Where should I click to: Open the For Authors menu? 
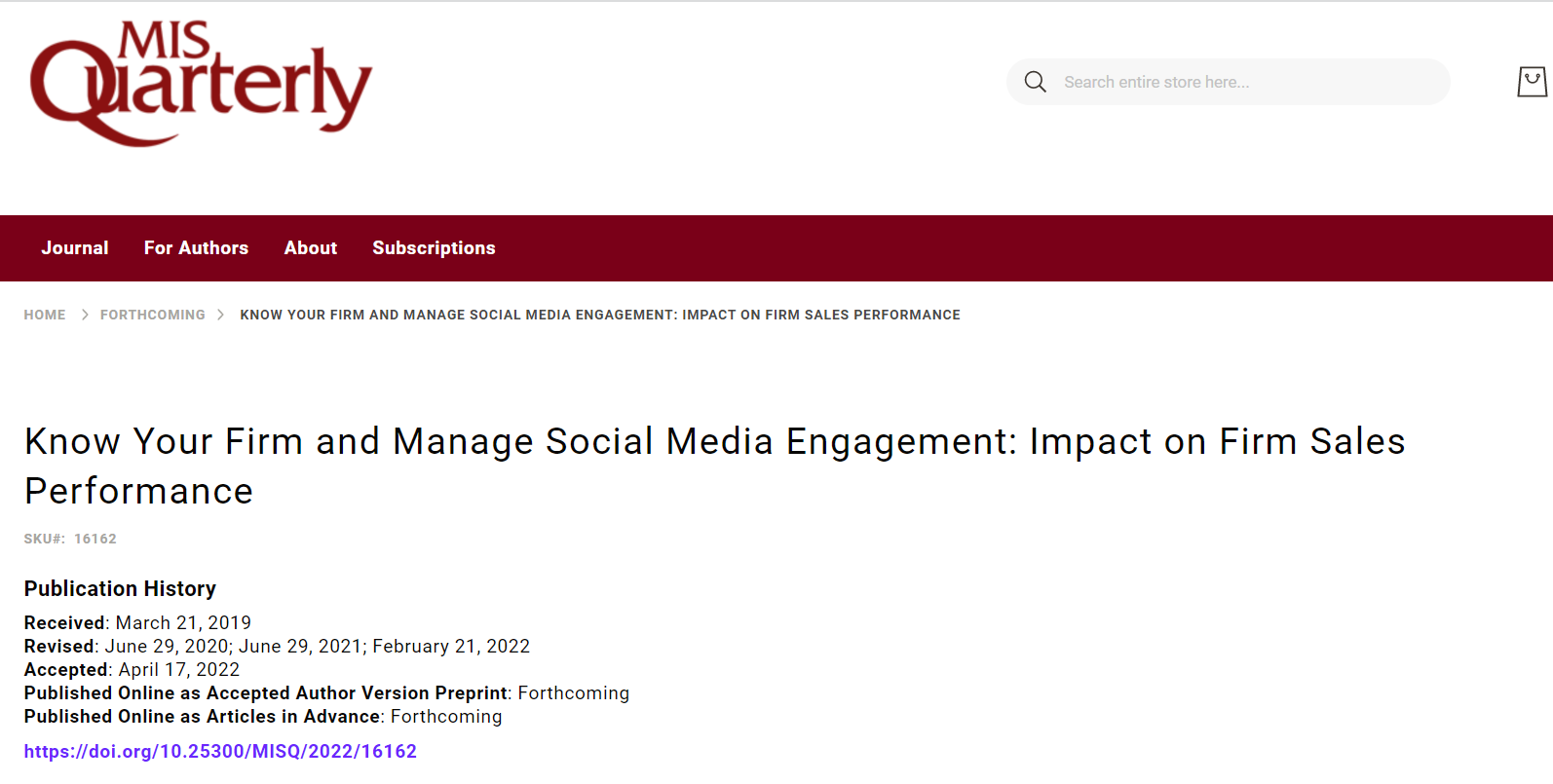(196, 248)
